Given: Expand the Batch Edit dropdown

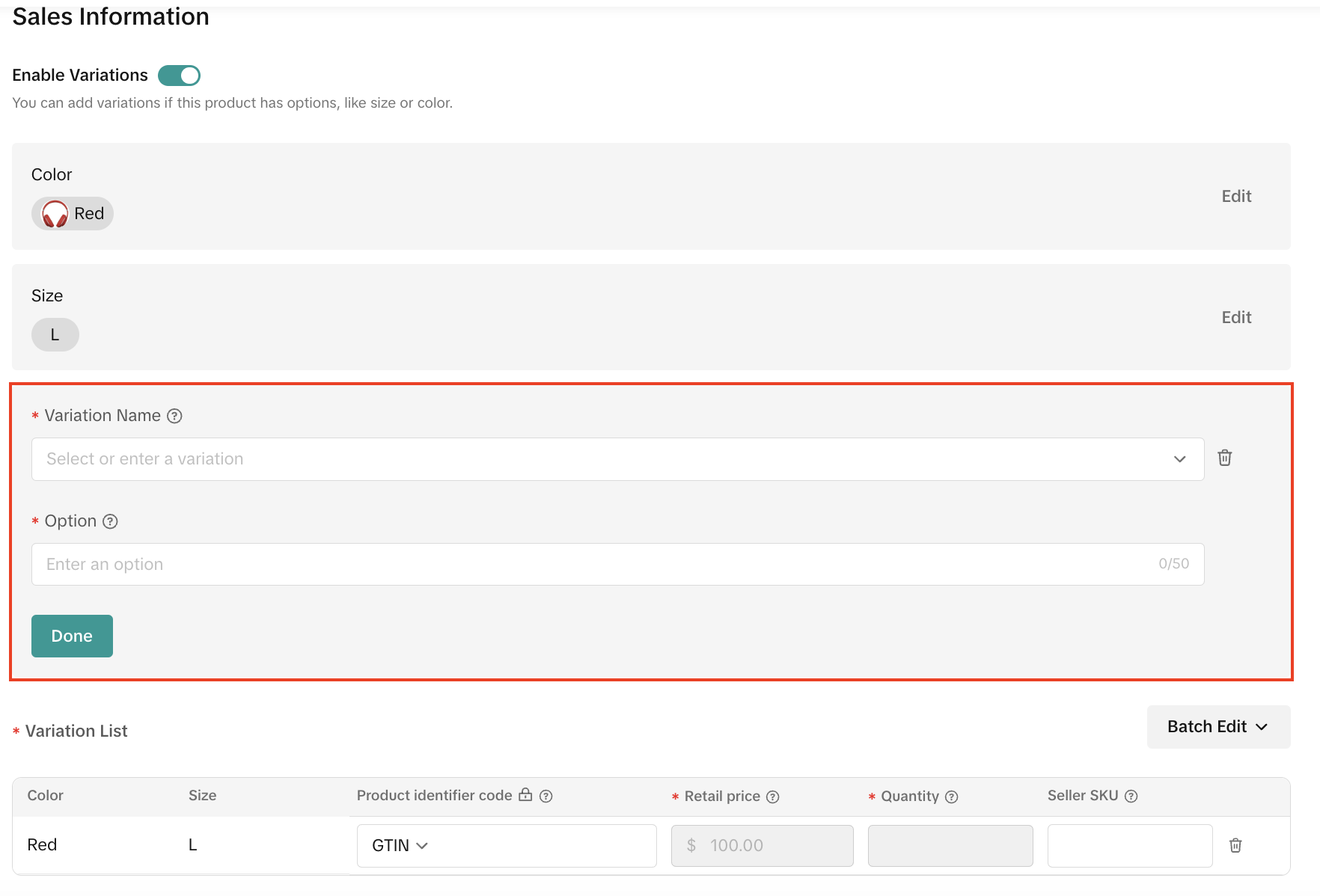Looking at the screenshot, I should pos(1217,727).
